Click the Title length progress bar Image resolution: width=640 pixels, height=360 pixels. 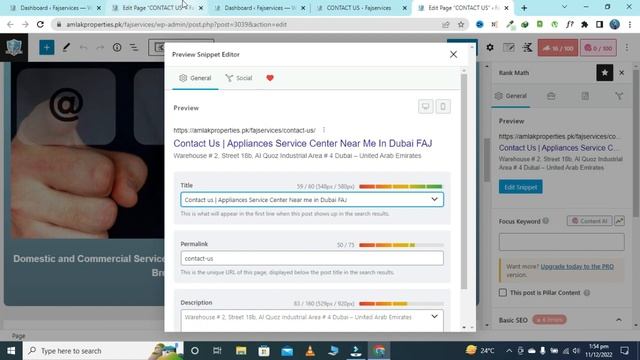click(401, 187)
